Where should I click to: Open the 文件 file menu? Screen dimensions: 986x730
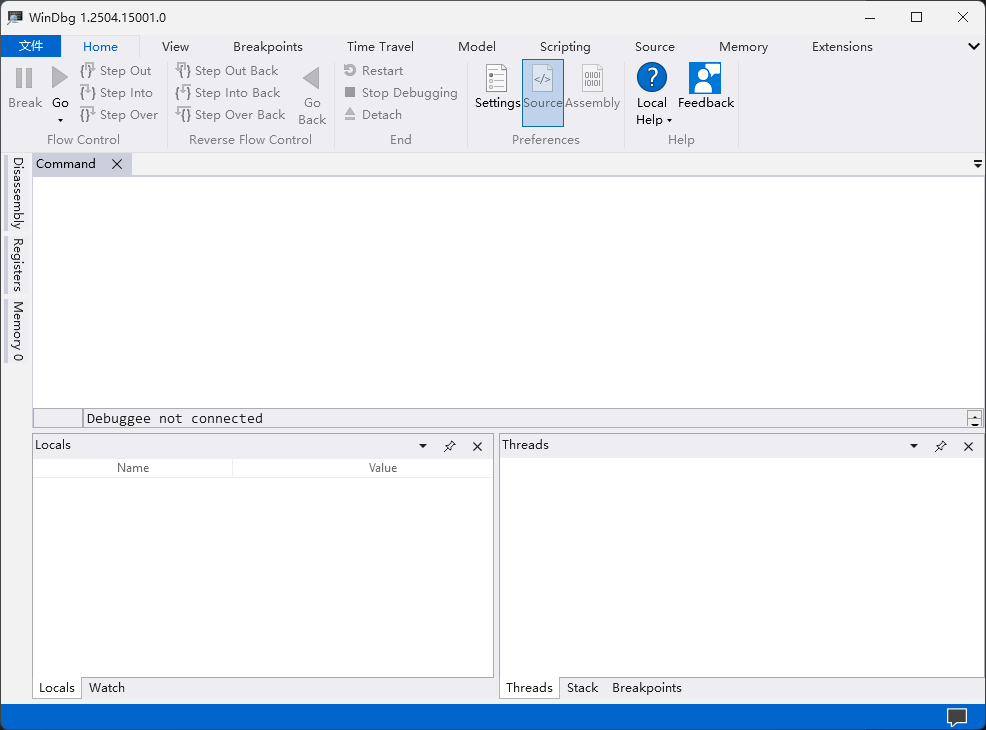[x=31, y=46]
